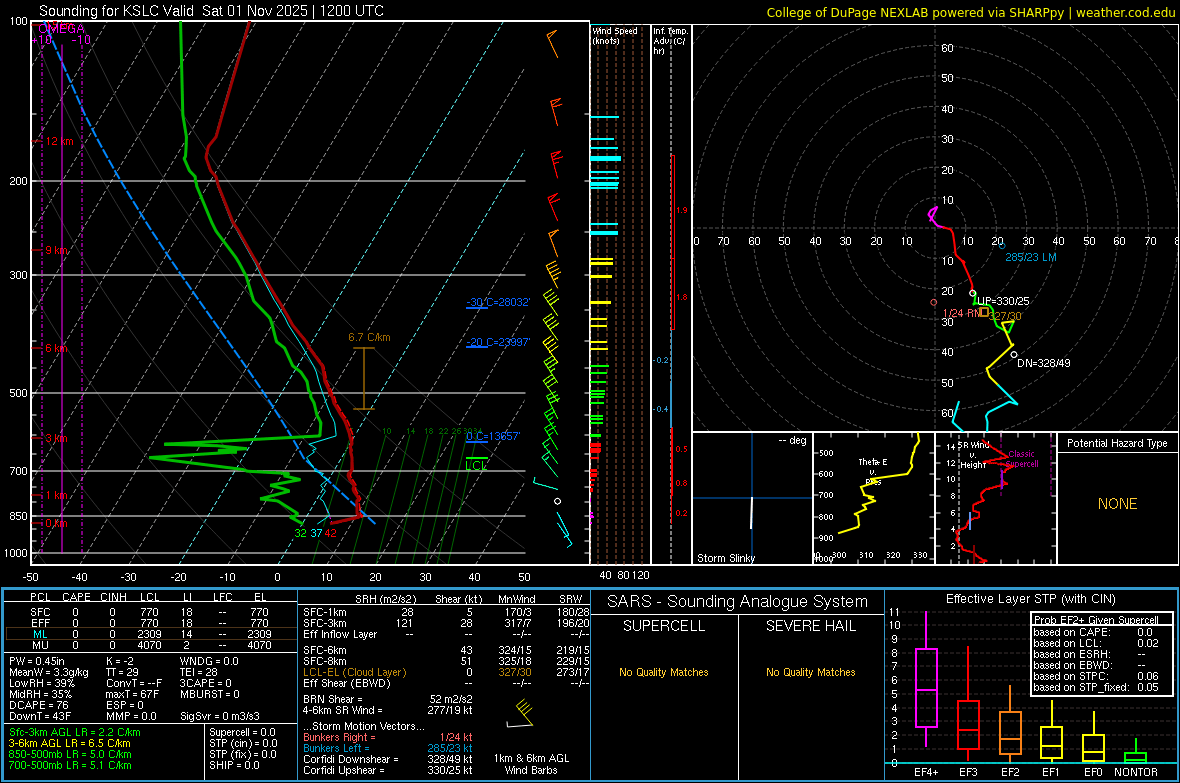Click the DN=328/49 hodograph label
Screen dimensions: 1180x783
1044,363
